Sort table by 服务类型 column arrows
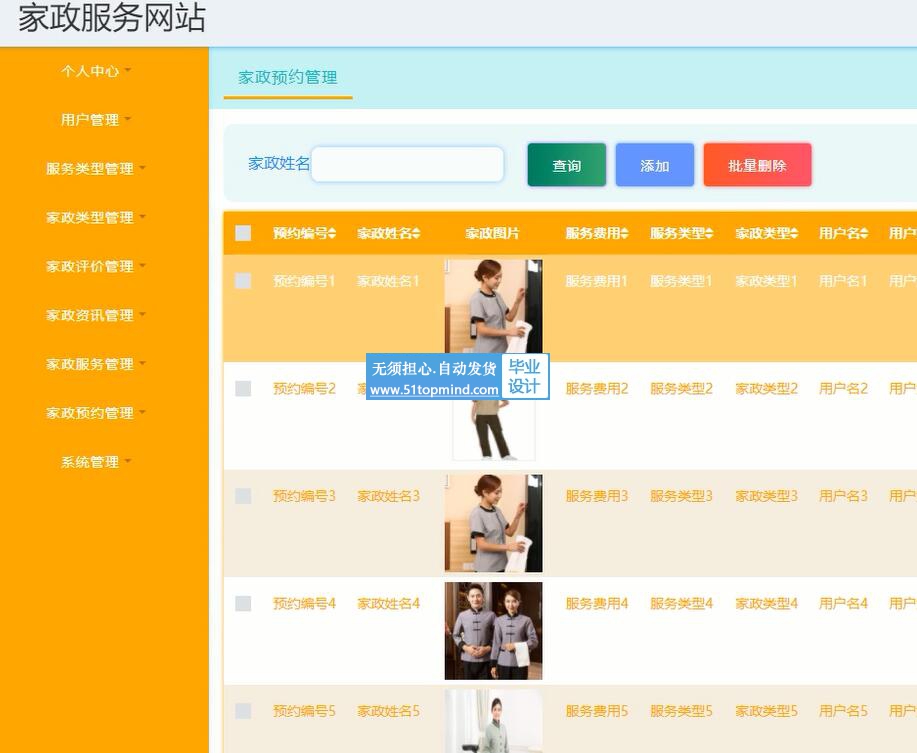The height and width of the screenshot is (753, 917). coord(709,234)
